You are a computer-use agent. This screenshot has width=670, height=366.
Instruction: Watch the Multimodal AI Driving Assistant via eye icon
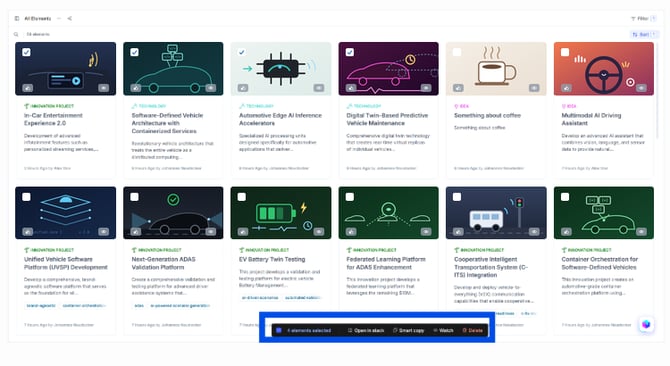[641, 88]
